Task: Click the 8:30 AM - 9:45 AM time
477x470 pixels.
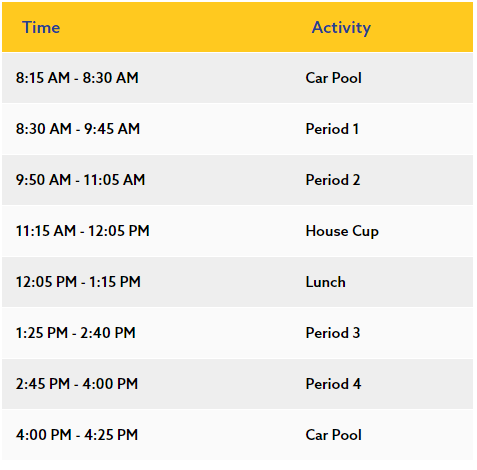Action: tap(78, 129)
